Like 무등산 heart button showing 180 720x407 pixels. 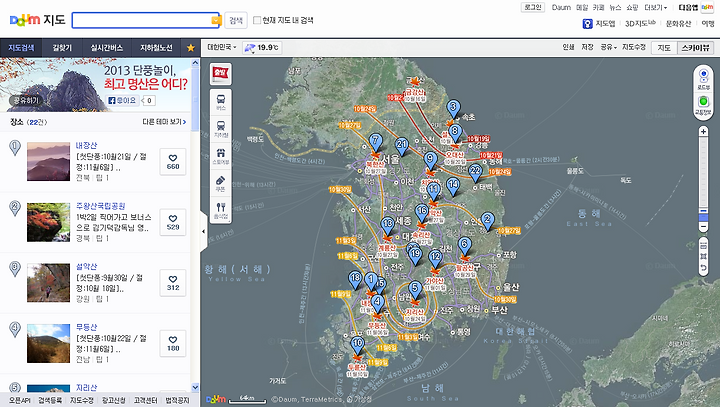(173, 344)
